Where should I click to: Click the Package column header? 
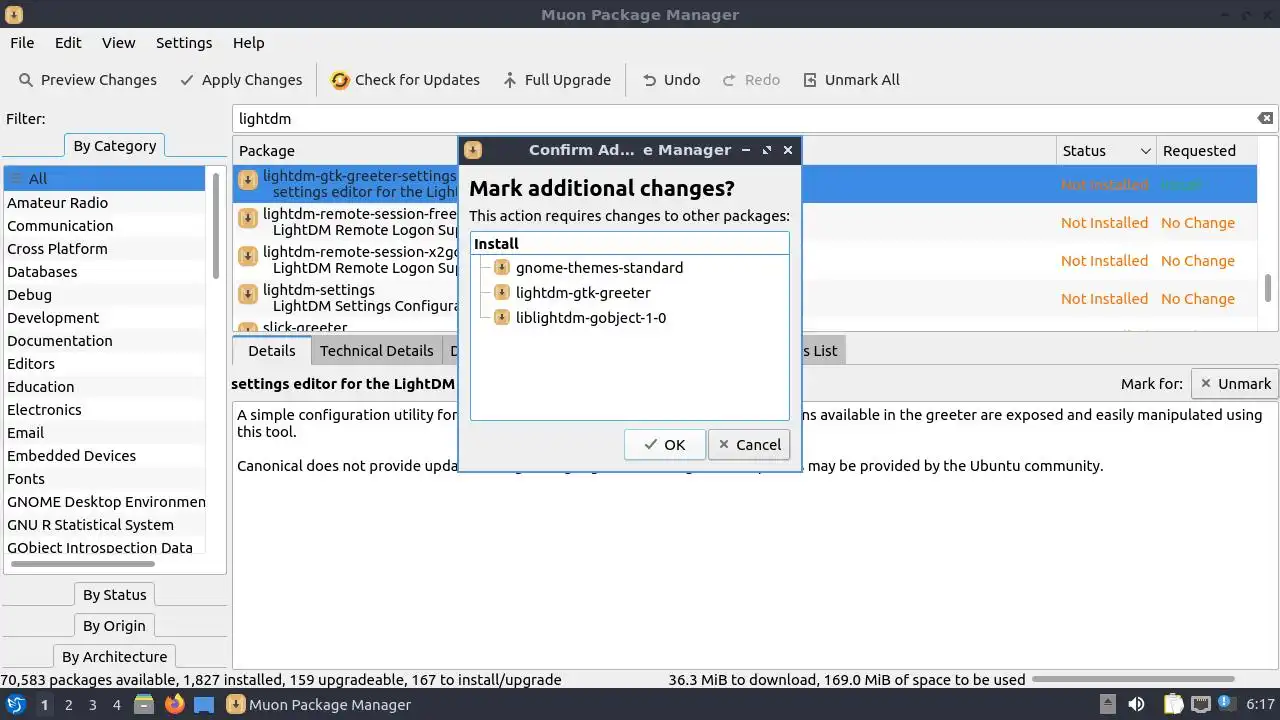[645, 151]
